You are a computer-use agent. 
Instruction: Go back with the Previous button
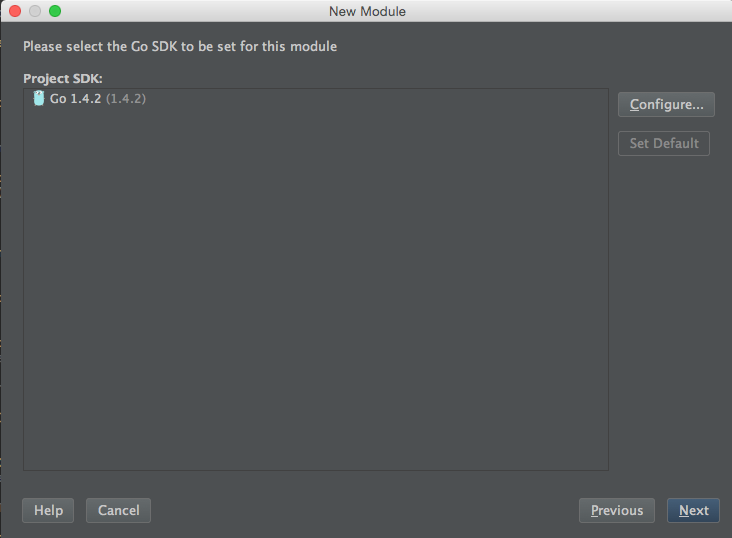click(x=617, y=510)
